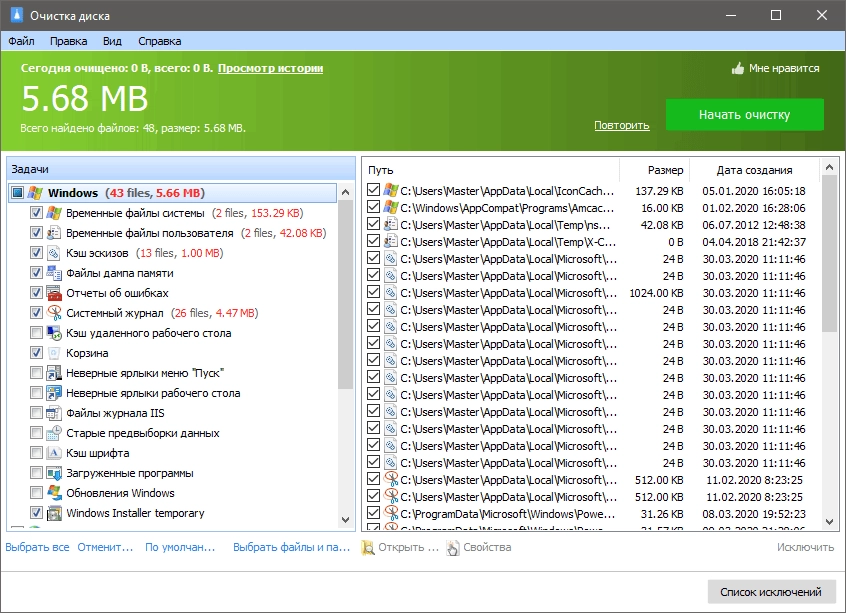Click the task list scrollbar up arrow
Screen dimensions: 846x613
pos(346,192)
